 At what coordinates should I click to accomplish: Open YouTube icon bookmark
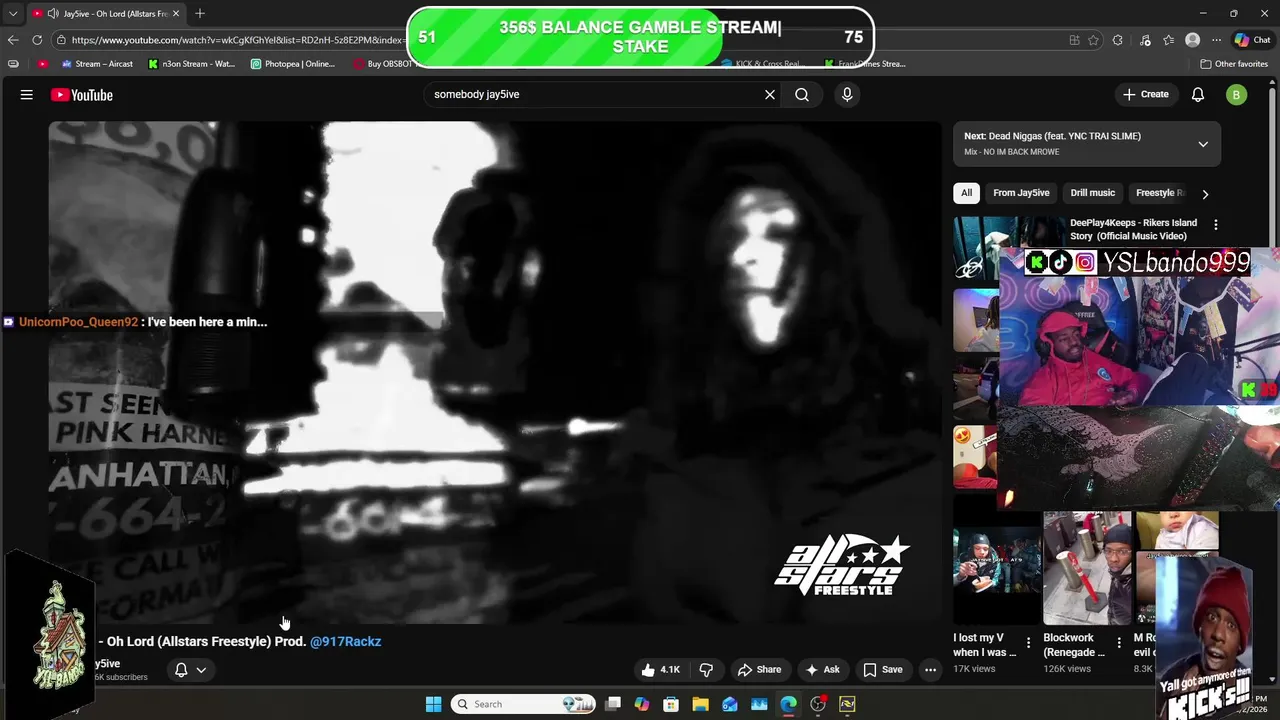pos(42,64)
